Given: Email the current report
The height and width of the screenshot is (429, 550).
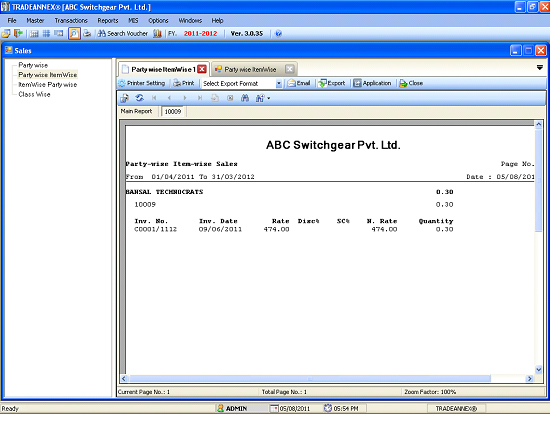Looking at the screenshot, I should tap(299, 83).
